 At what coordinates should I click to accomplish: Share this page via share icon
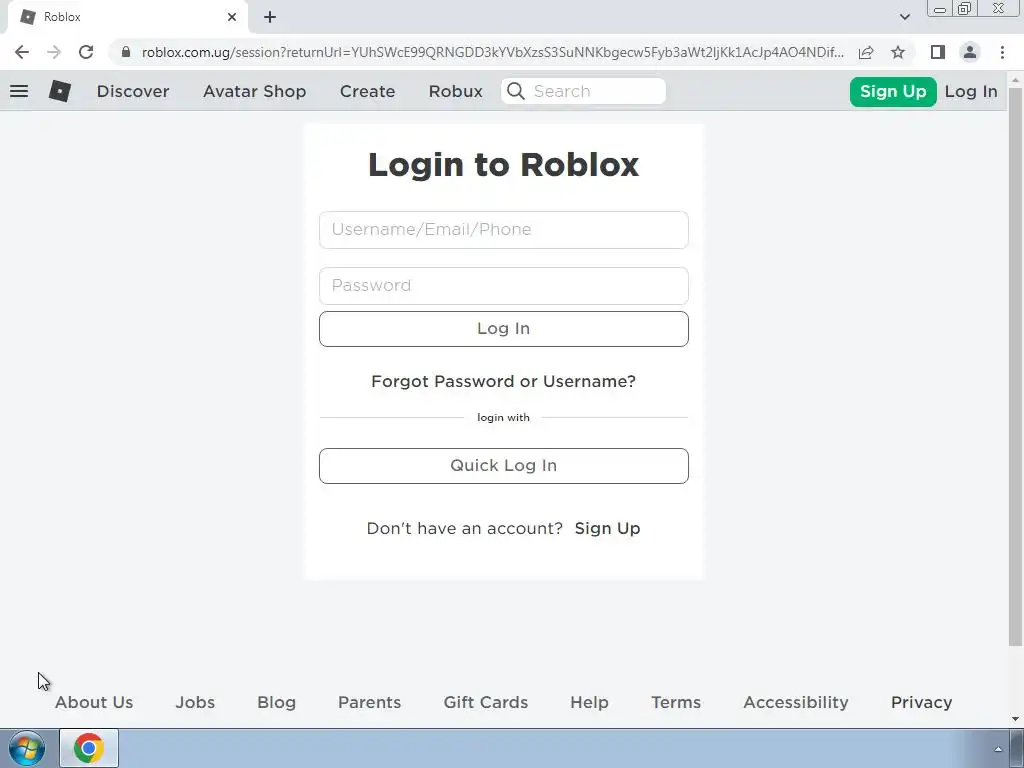(x=866, y=52)
